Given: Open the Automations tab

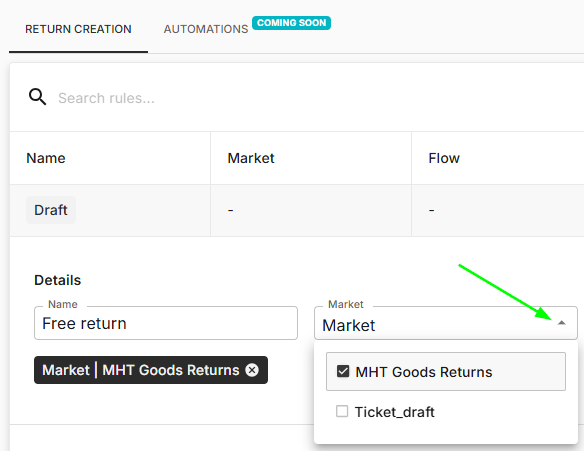Looking at the screenshot, I should [206, 29].
